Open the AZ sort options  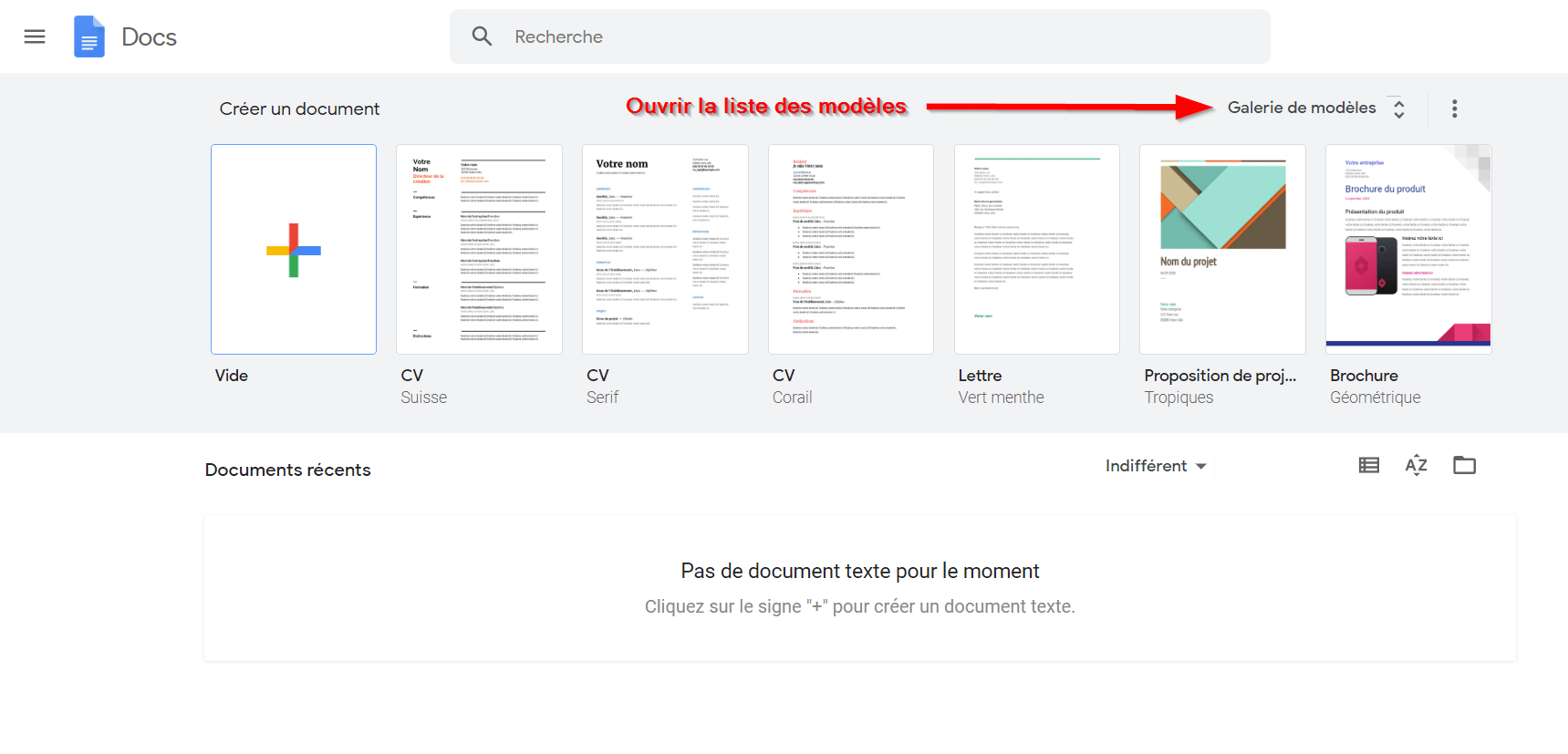(1416, 465)
